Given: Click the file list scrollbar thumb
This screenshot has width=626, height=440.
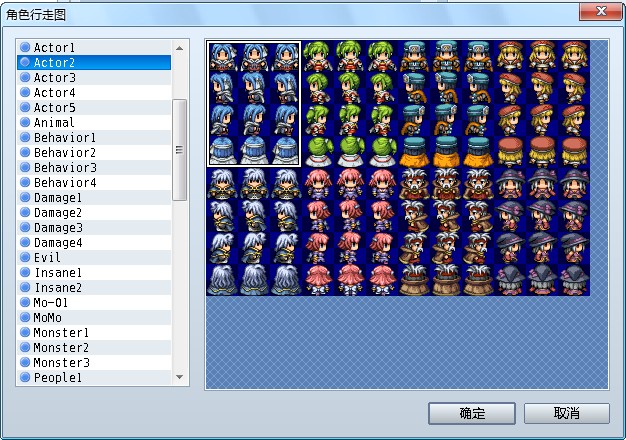Looking at the screenshot, I should (x=180, y=150).
